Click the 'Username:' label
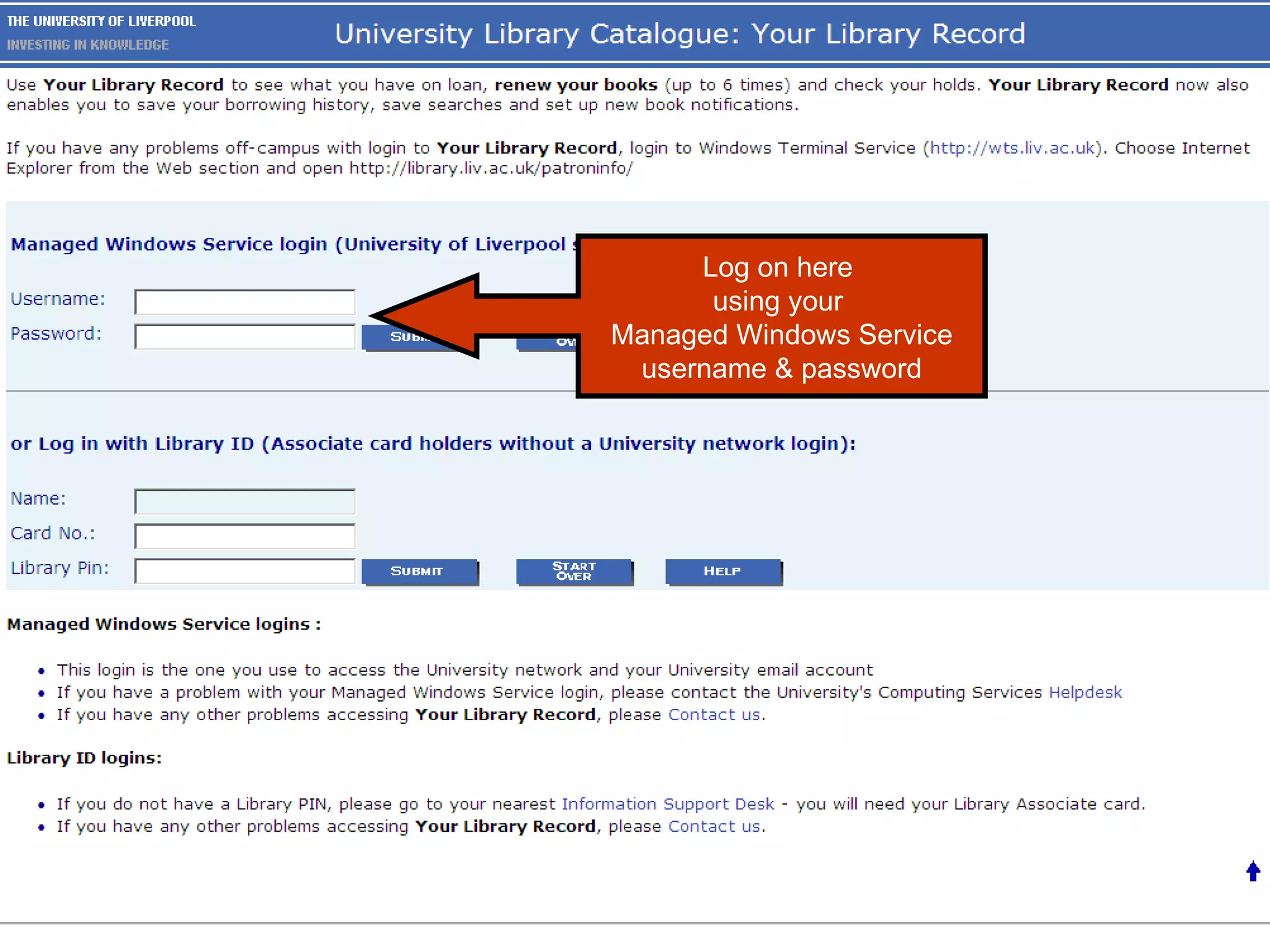Screen dimensions: 1270x952 (x=58, y=299)
